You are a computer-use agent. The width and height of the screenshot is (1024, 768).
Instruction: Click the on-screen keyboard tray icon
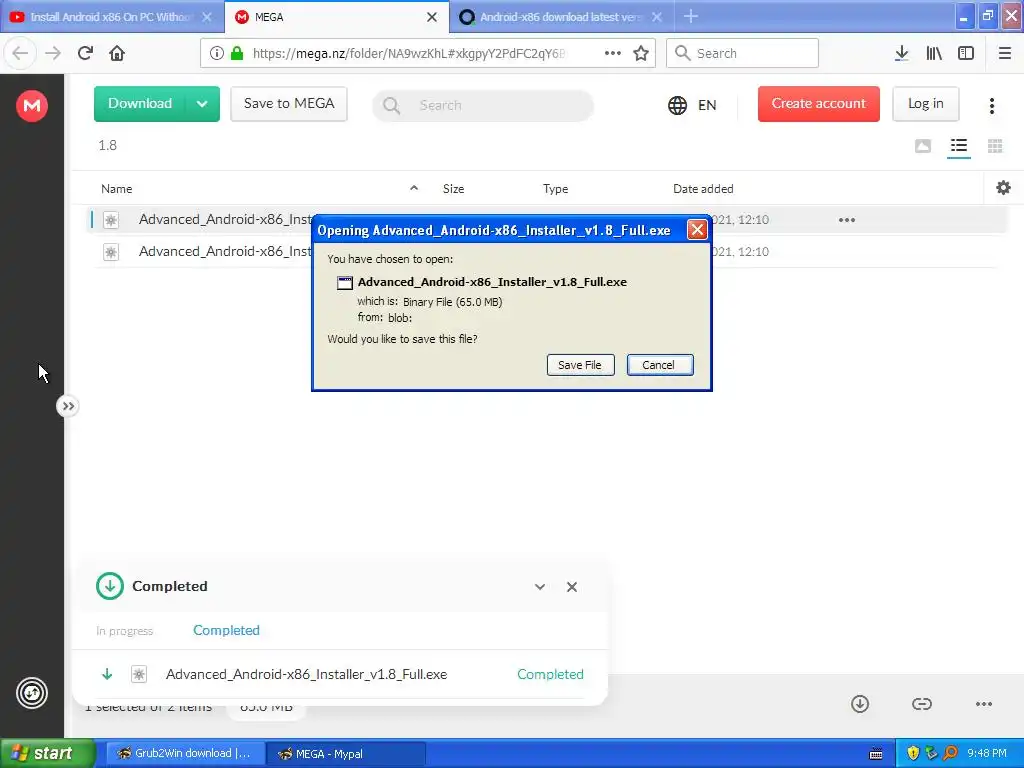[876, 754]
